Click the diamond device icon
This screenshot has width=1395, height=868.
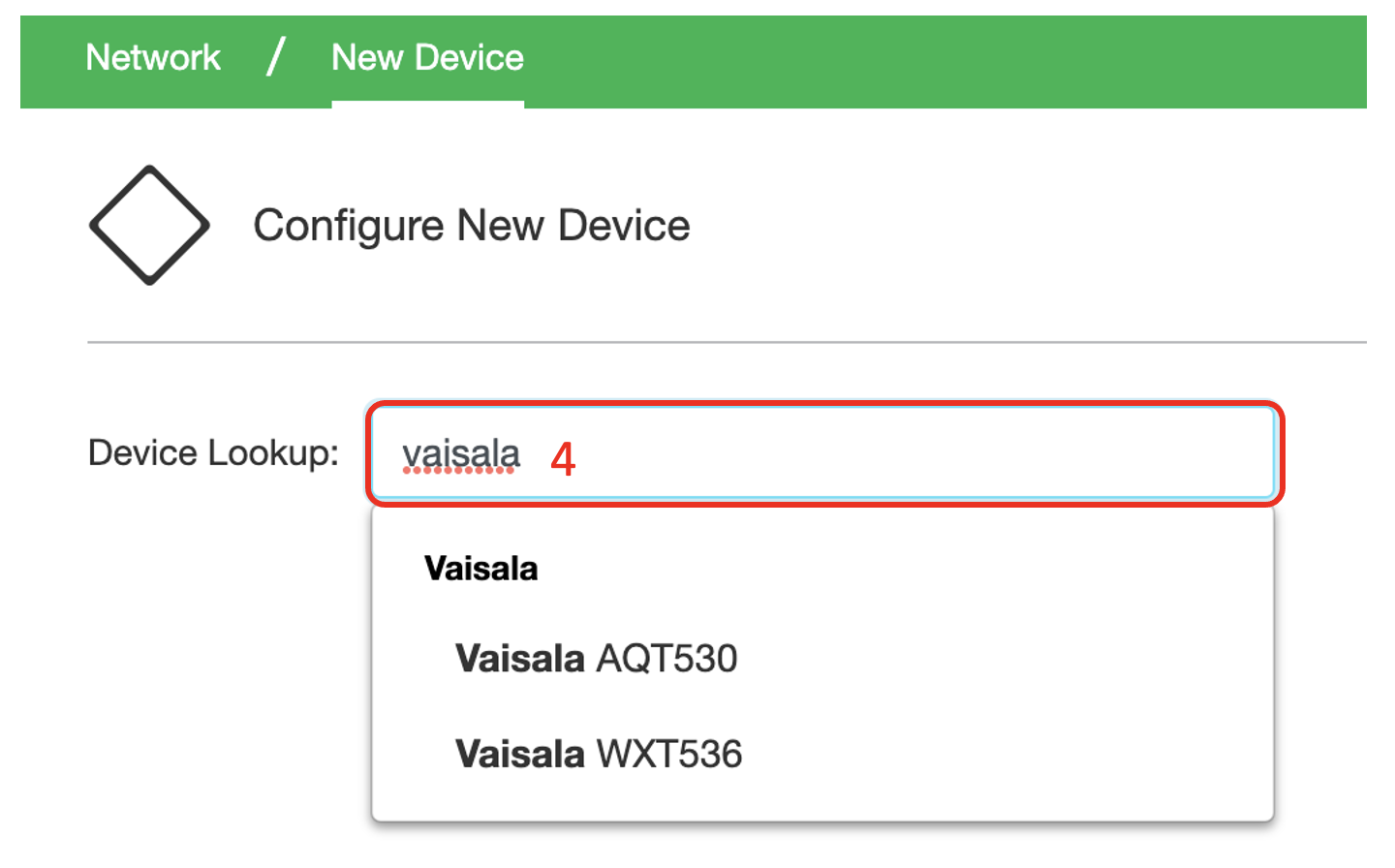pos(149,225)
